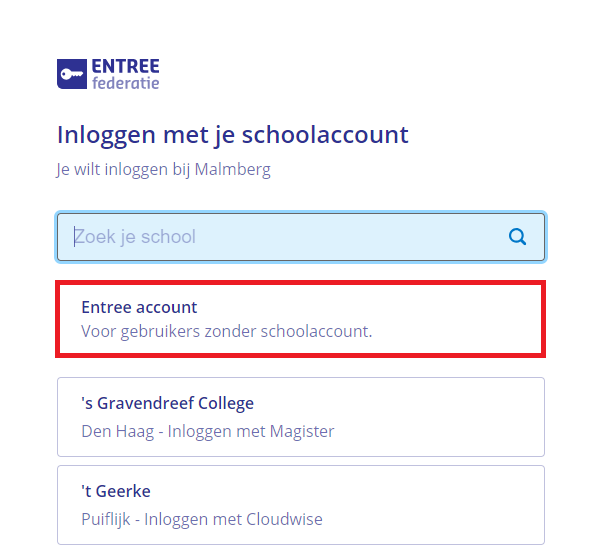Click the 'federatie' word in the logo
Screen dimensions: 602x552
pyautogui.click(x=126, y=83)
